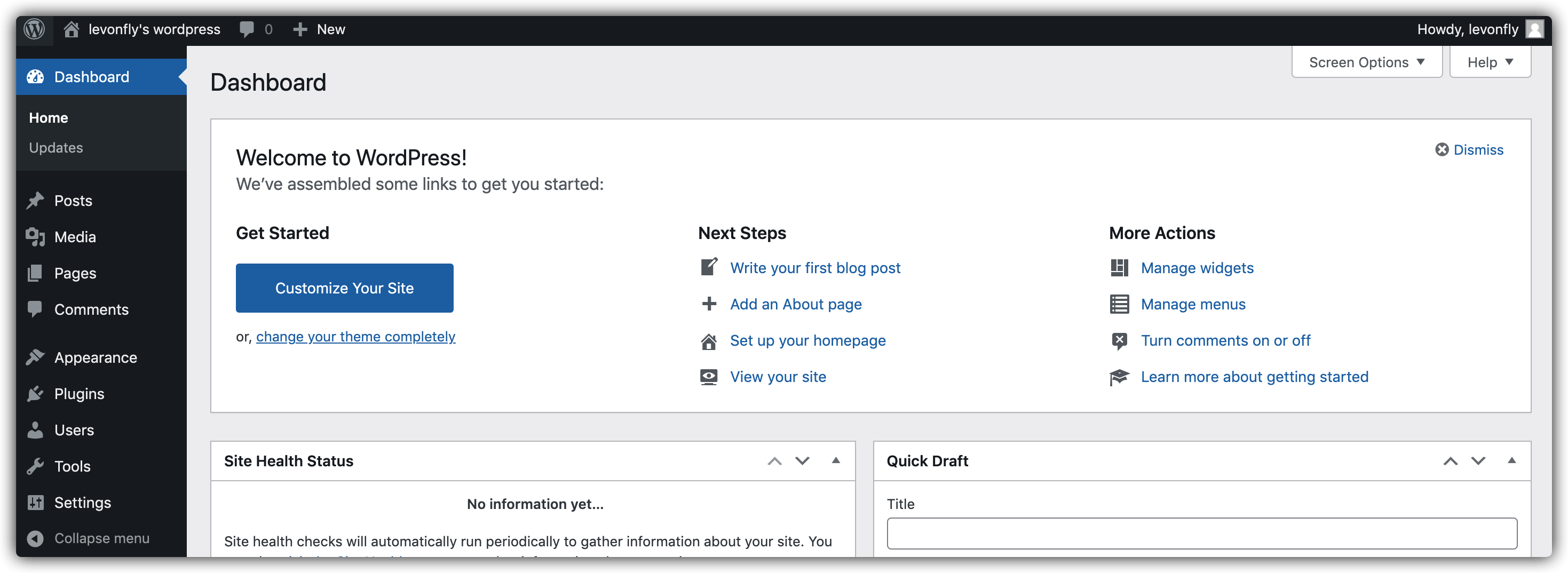Click the user avatar in the admin bar
The width and height of the screenshot is (1568, 573).
(1534, 29)
